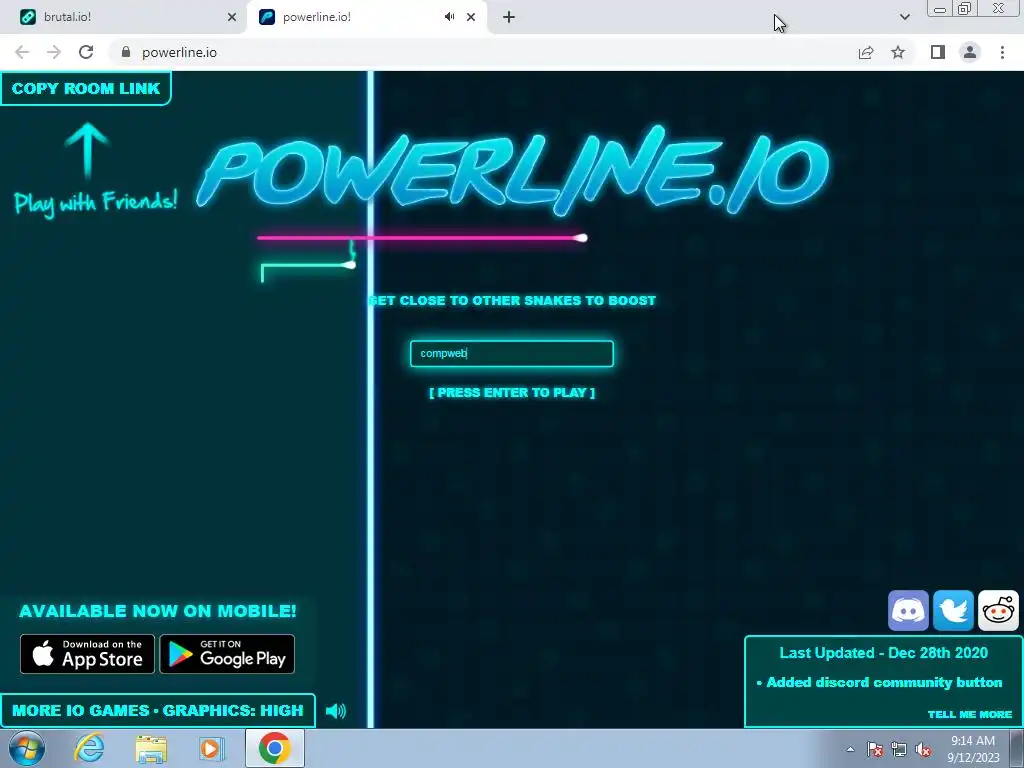Toggle the Chrome side panel
This screenshot has width=1024, height=768.
938,52
